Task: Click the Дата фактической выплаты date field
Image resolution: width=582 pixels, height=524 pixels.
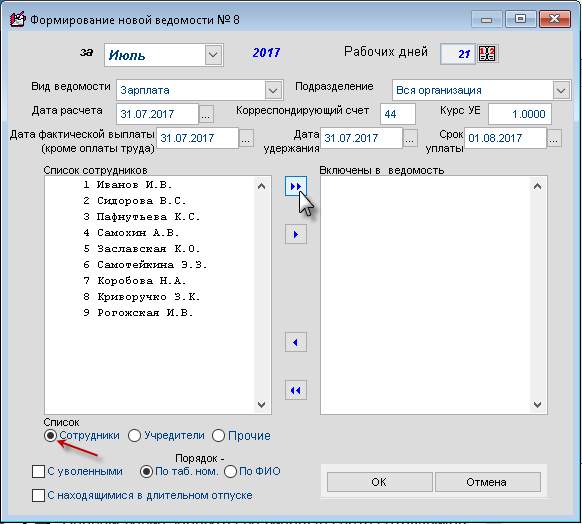Action: (197, 138)
